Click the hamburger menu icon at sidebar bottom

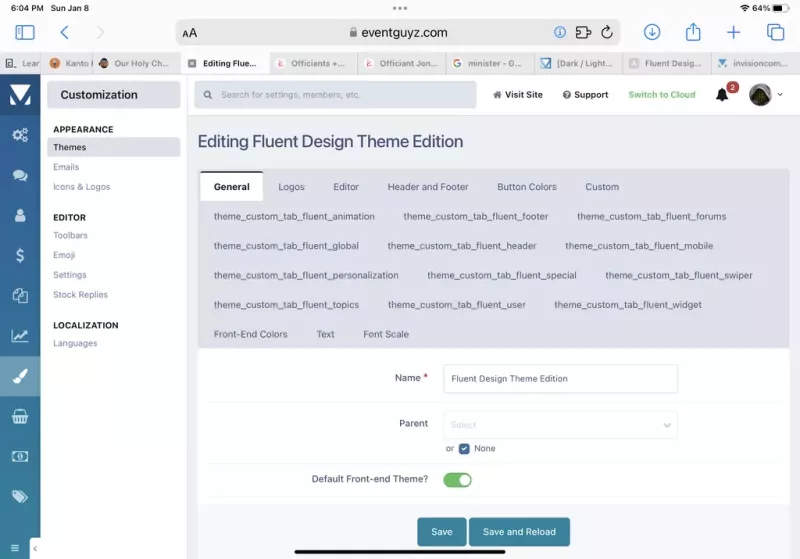point(15,548)
